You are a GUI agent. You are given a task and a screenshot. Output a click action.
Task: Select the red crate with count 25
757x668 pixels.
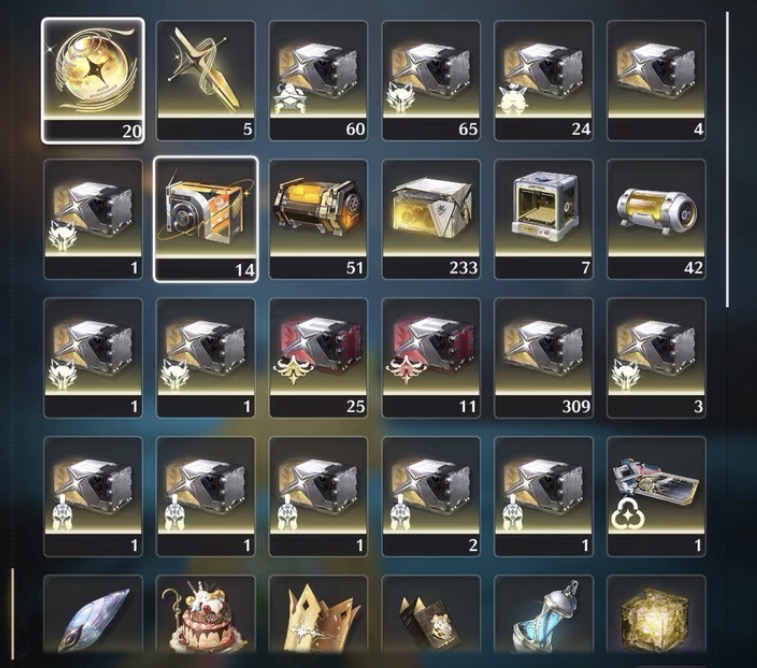coord(318,358)
